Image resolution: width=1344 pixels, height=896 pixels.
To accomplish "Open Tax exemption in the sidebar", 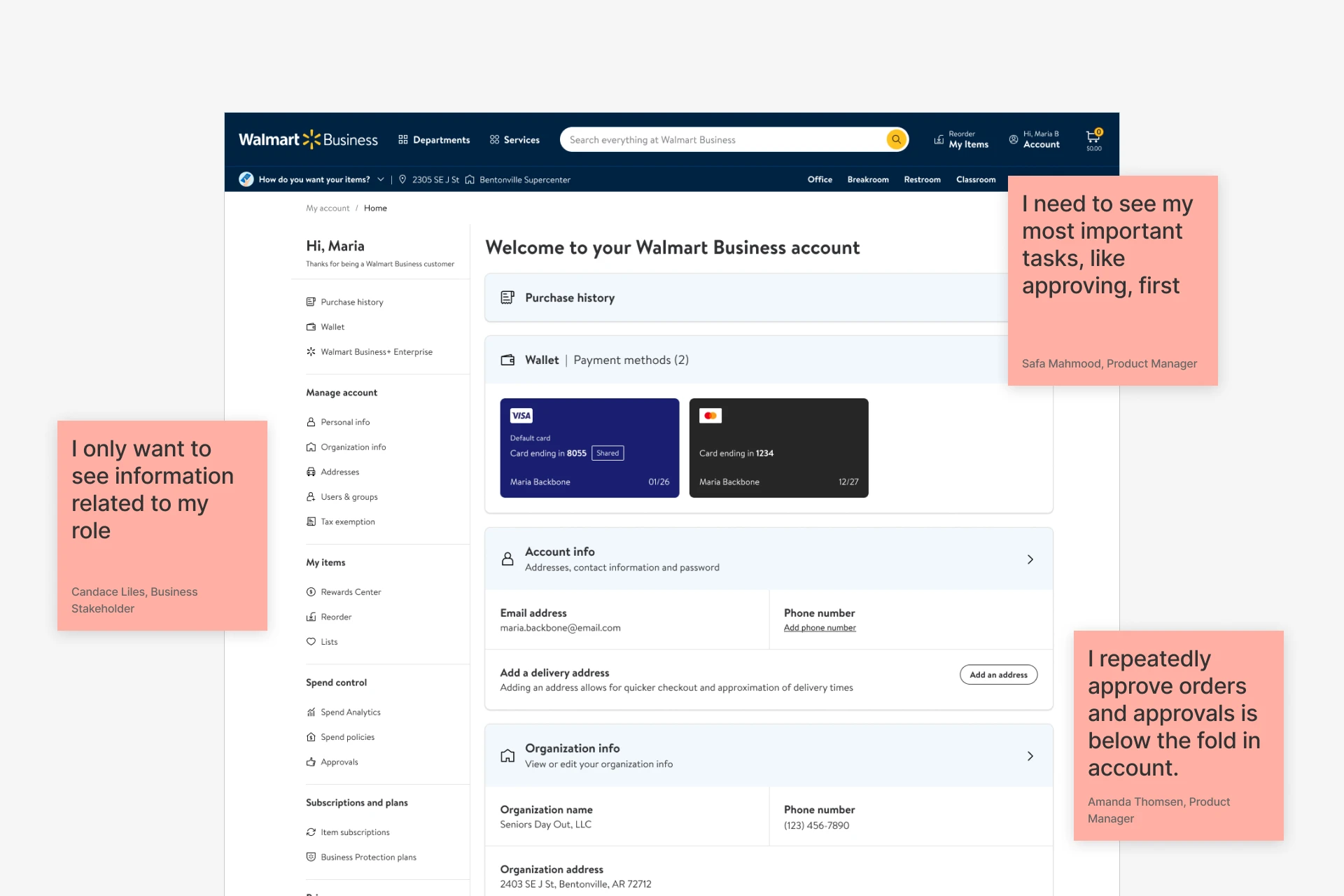I will click(347, 521).
